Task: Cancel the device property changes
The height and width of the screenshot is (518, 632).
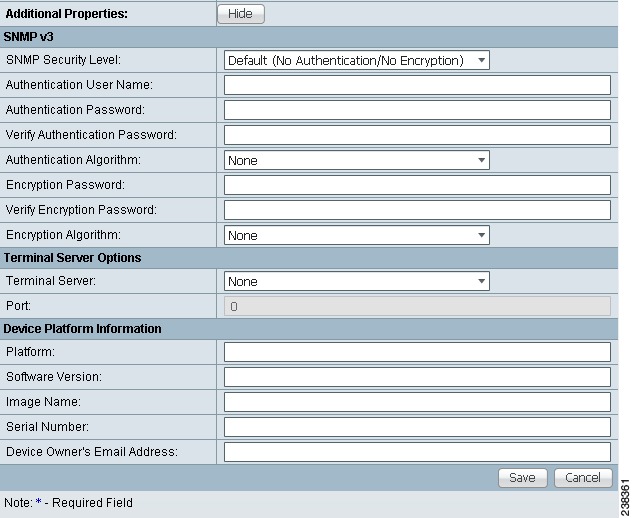Action: pyautogui.click(x=583, y=478)
